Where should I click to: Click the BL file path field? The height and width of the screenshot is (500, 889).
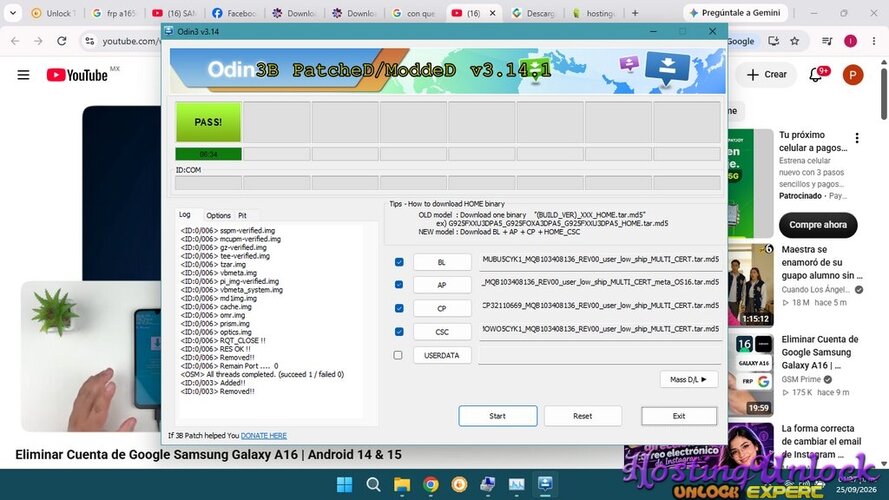[x=600, y=260]
